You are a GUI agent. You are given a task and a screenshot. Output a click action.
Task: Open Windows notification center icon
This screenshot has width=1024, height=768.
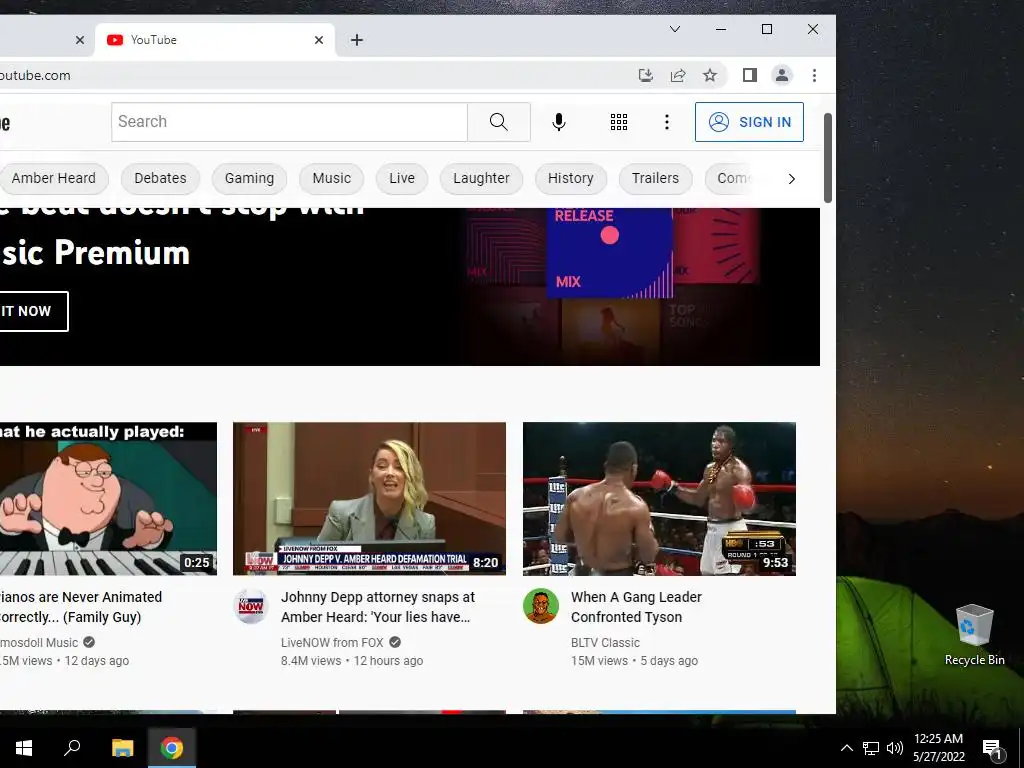(x=992, y=748)
